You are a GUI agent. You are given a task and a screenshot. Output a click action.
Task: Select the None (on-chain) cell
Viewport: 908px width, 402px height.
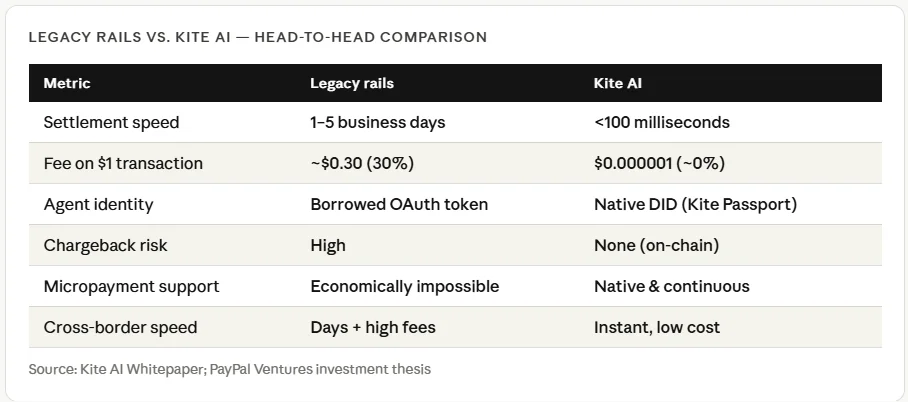point(656,245)
